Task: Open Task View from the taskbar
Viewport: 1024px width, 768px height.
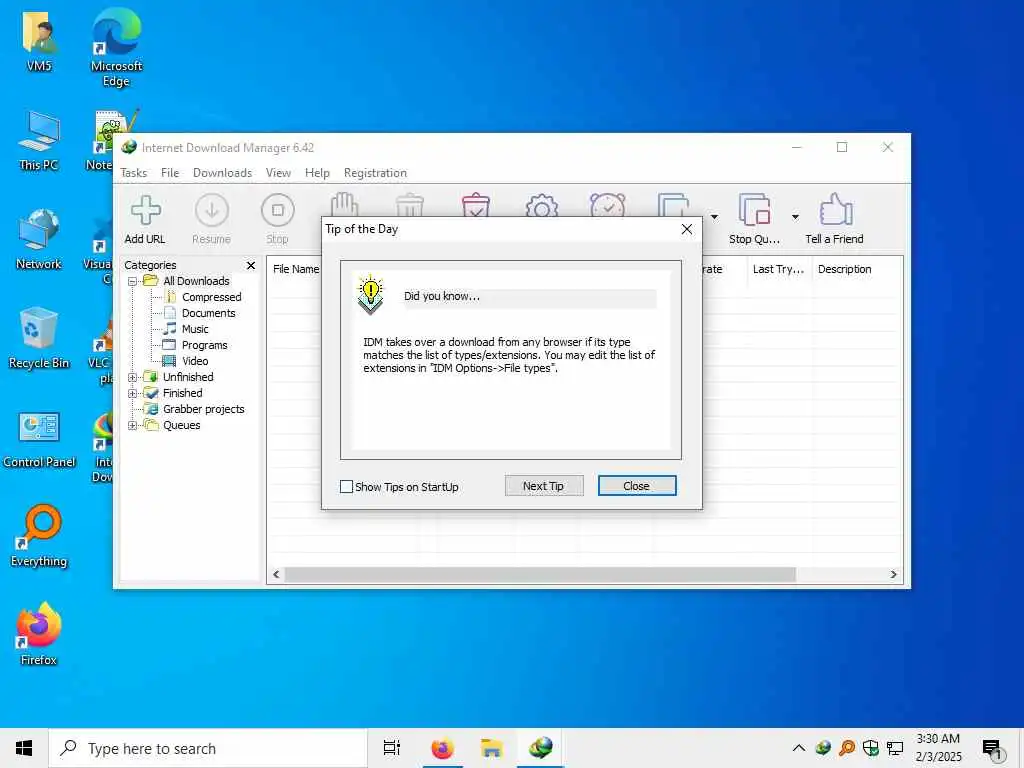Action: point(392,748)
